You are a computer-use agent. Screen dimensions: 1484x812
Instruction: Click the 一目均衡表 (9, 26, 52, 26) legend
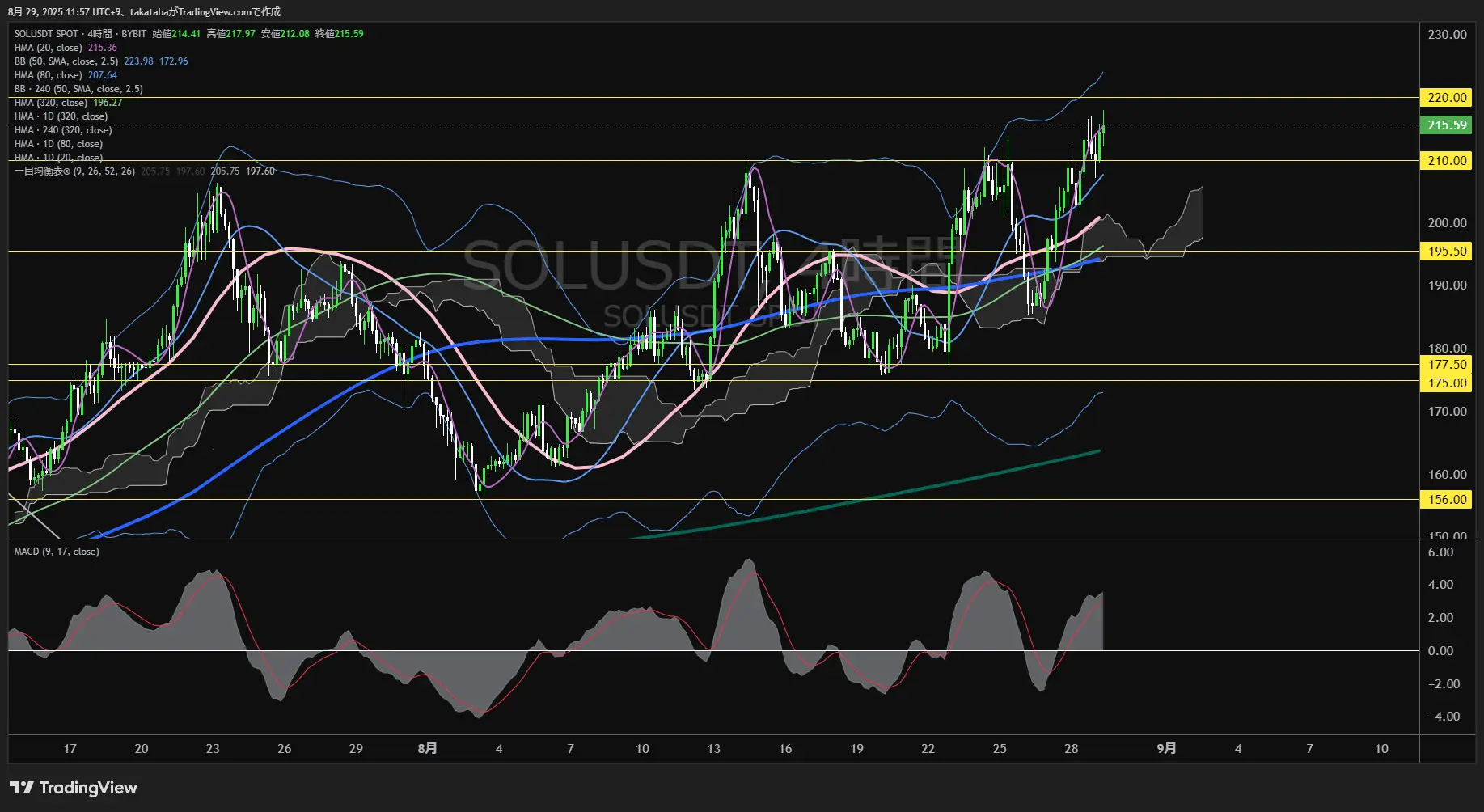click(x=74, y=171)
